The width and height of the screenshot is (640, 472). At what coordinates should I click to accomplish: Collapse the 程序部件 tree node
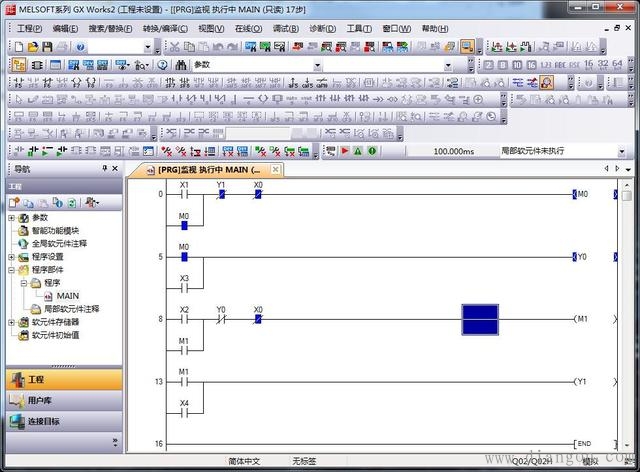(12, 270)
